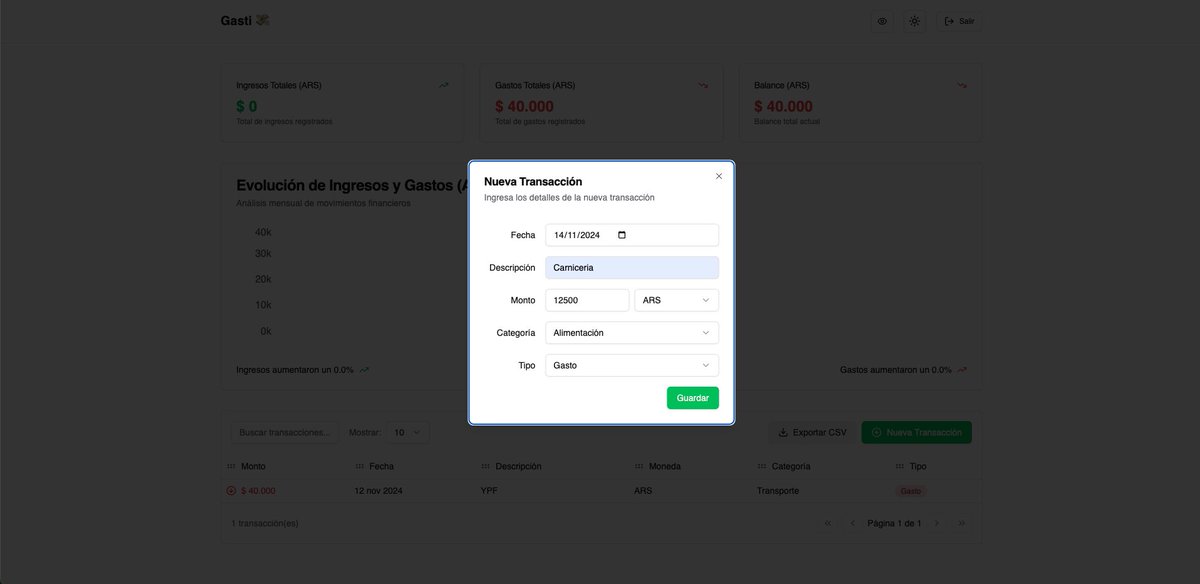Go to last page pagination icon
Image resolution: width=1200 pixels, height=584 pixels.
(x=961, y=523)
